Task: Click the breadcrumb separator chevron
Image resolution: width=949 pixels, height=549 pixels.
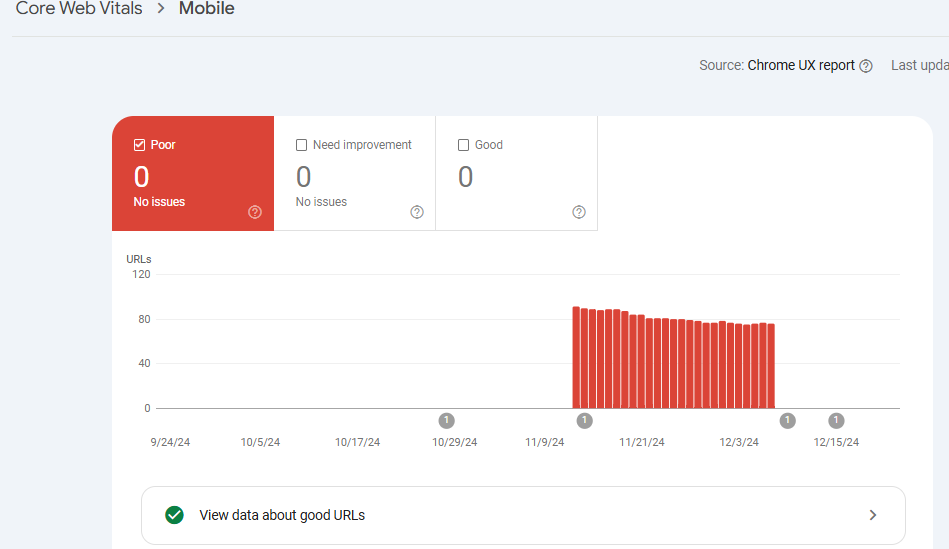Action: [161, 8]
